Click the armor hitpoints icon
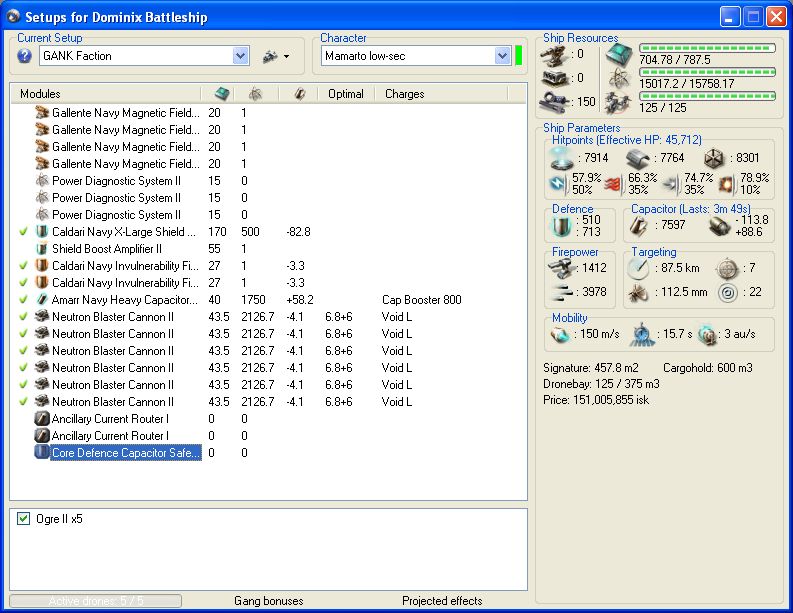 tap(637, 157)
